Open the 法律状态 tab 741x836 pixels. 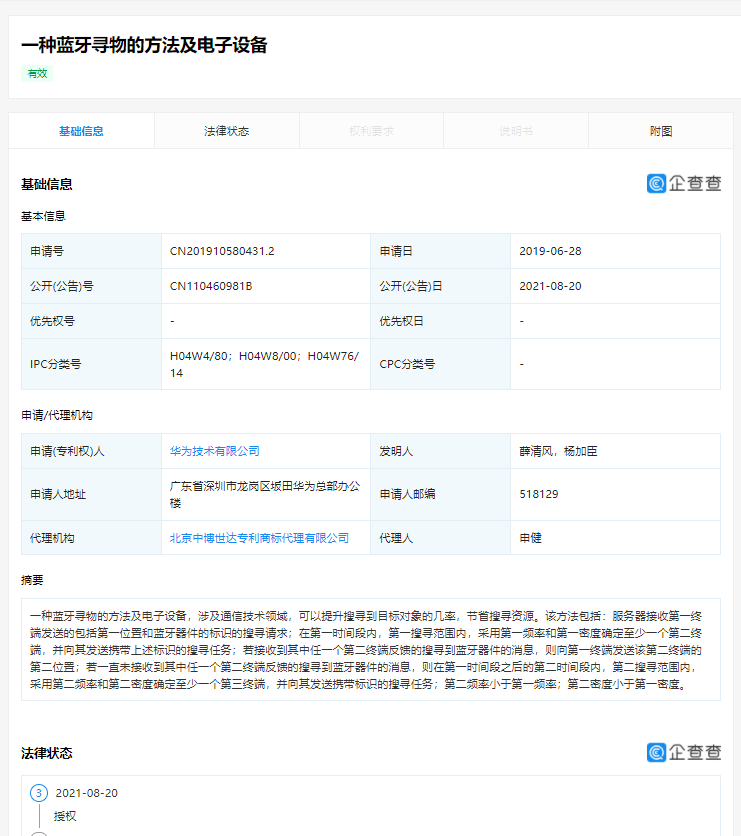226,131
